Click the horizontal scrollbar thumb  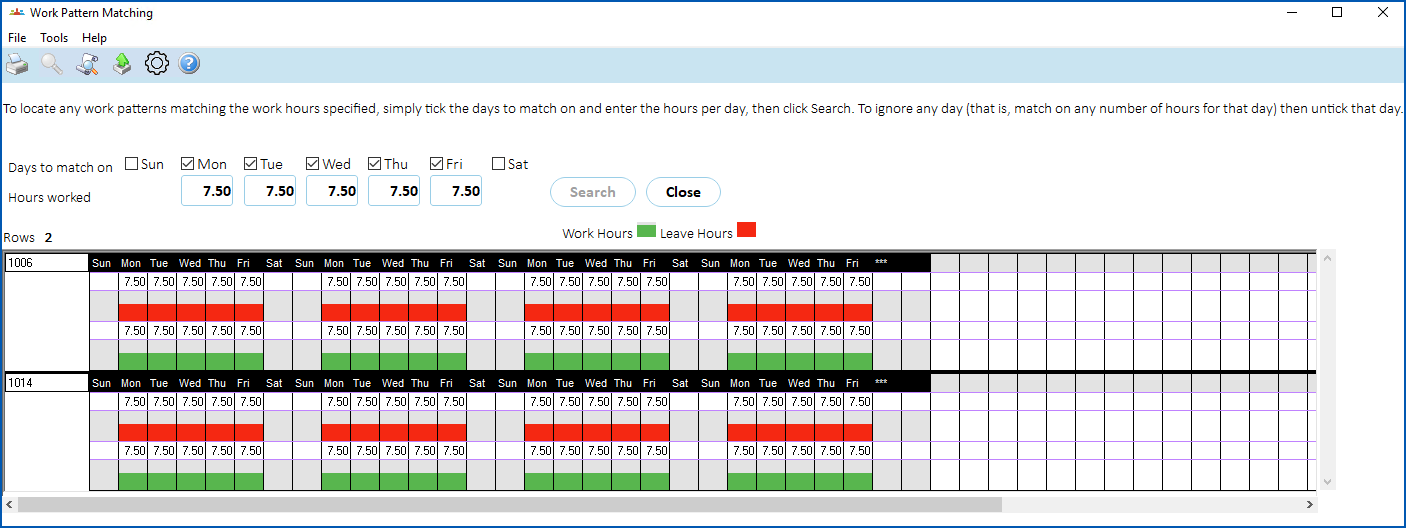(x=510, y=505)
